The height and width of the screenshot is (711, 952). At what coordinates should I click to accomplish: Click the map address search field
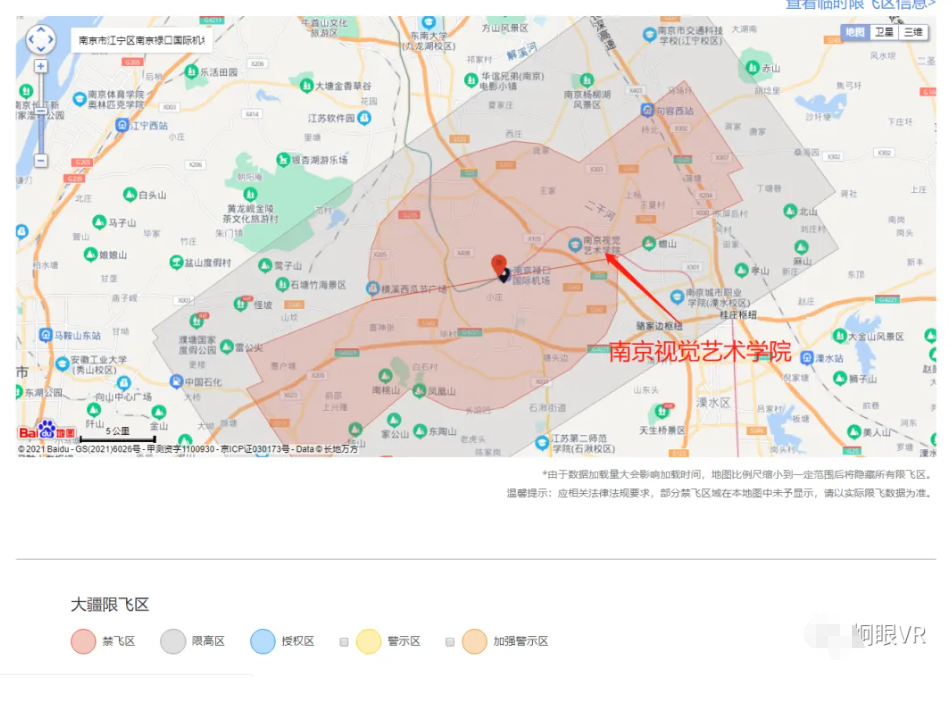141,41
